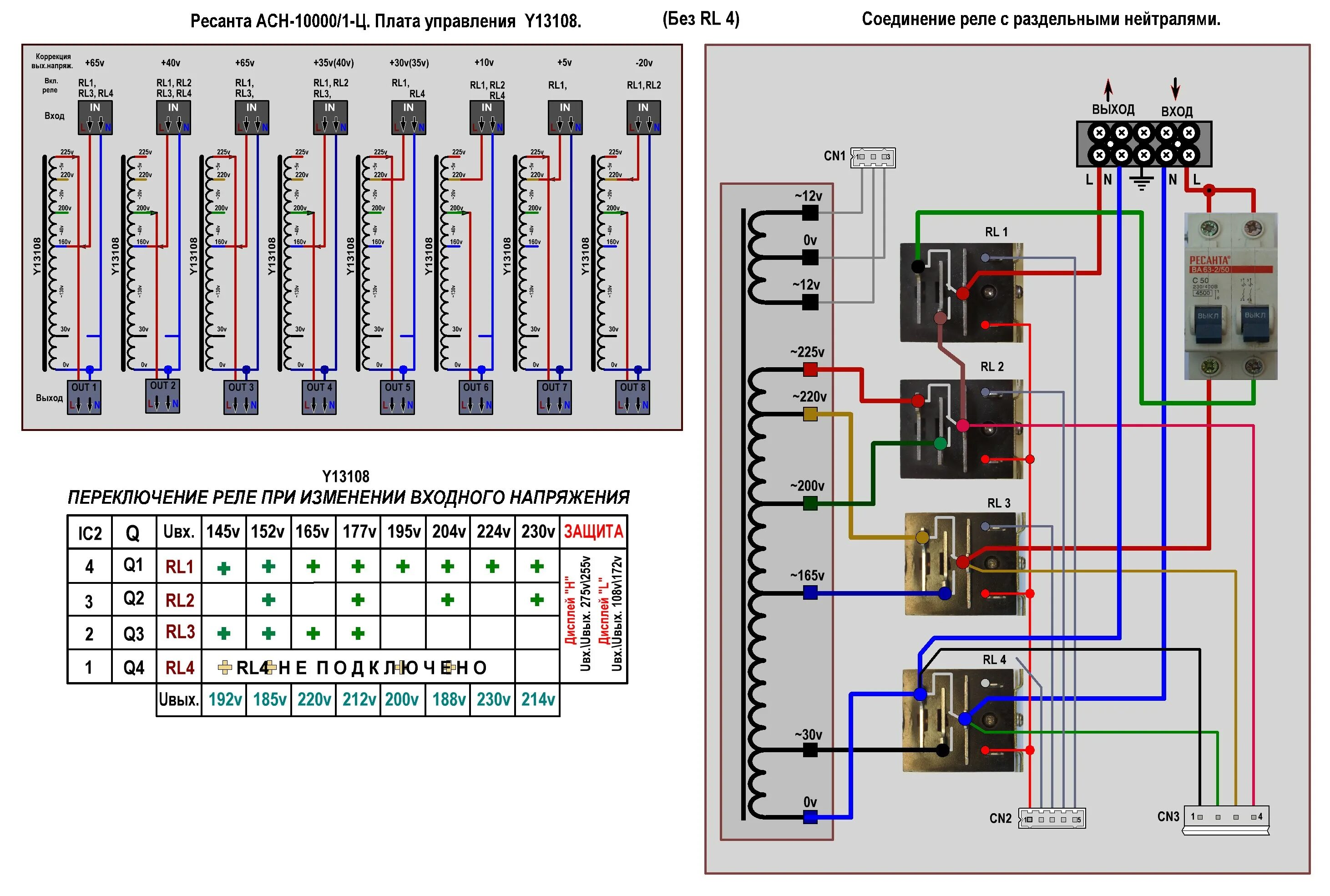Click the IN connector under +40v heading

coord(173,117)
